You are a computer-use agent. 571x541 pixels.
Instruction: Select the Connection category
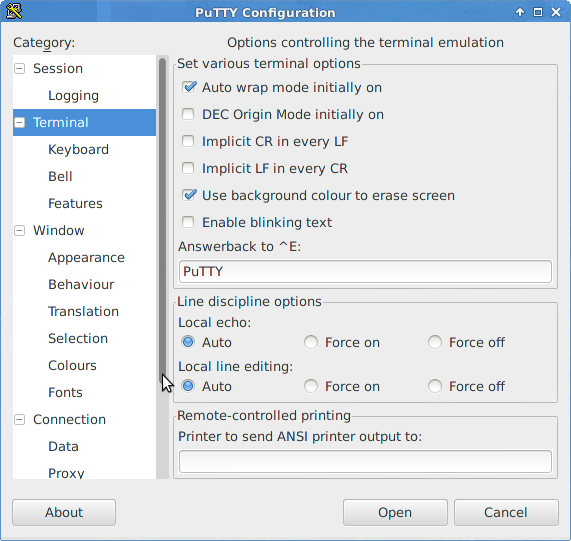(70, 419)
